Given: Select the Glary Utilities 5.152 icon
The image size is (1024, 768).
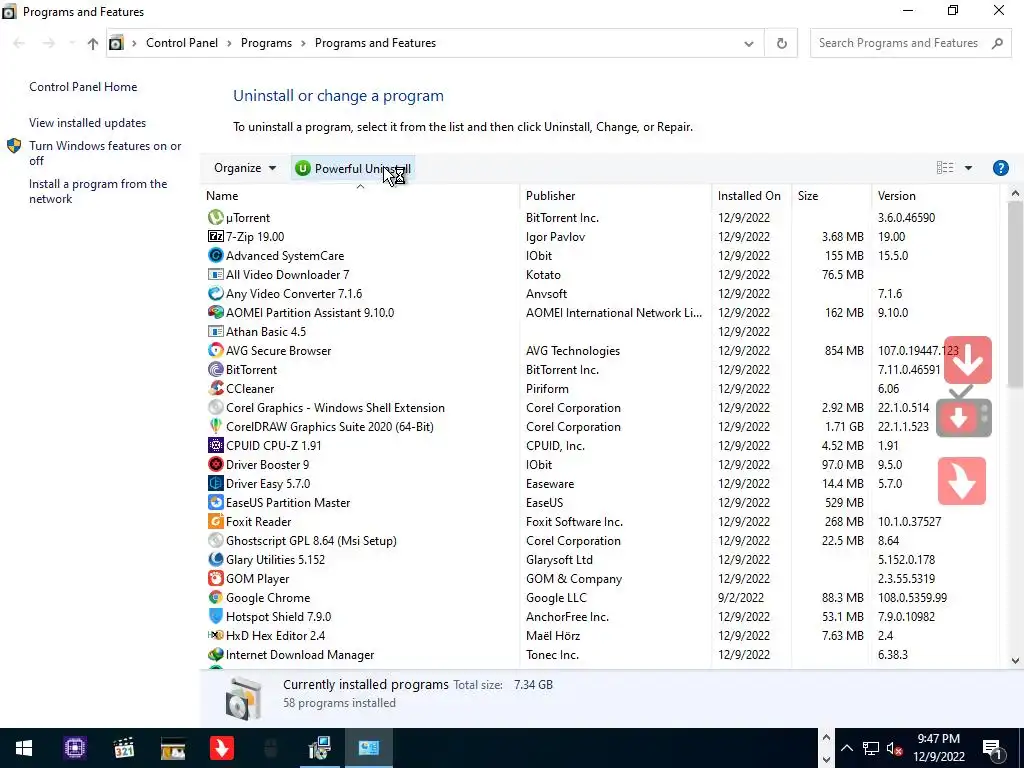Looking at the screenshot, I should click(216, 559).
